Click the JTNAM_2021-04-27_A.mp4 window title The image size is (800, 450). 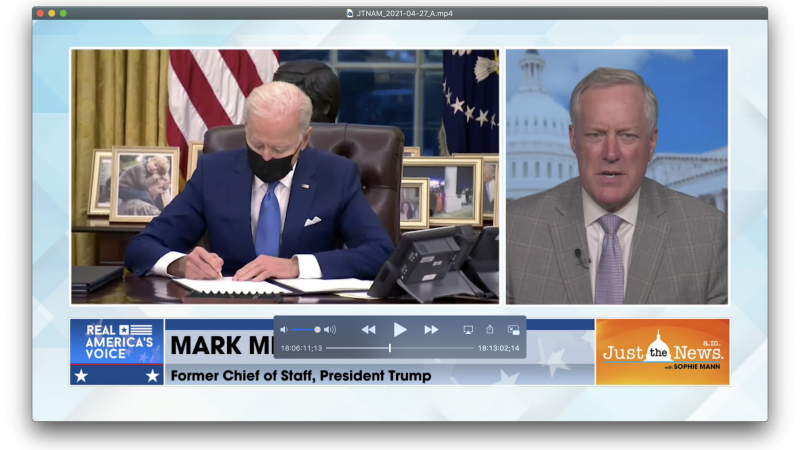405,13
